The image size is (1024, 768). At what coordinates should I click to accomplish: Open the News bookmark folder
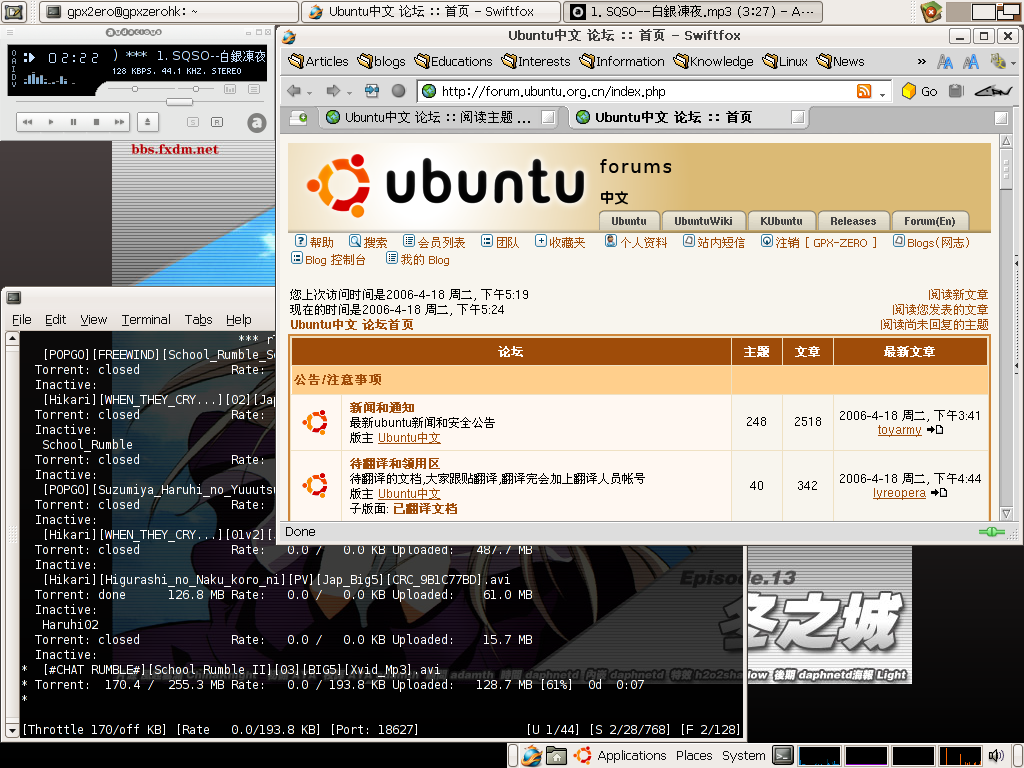[x=840, y=61]
